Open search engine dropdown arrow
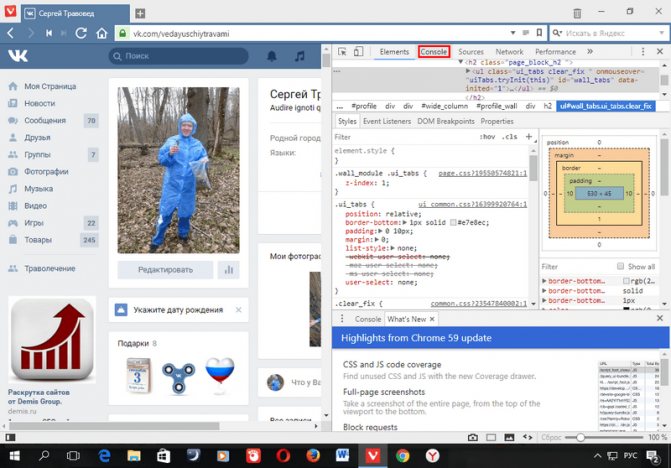The image size is (671, 468). pyautogui.click(x=662, y=33)
